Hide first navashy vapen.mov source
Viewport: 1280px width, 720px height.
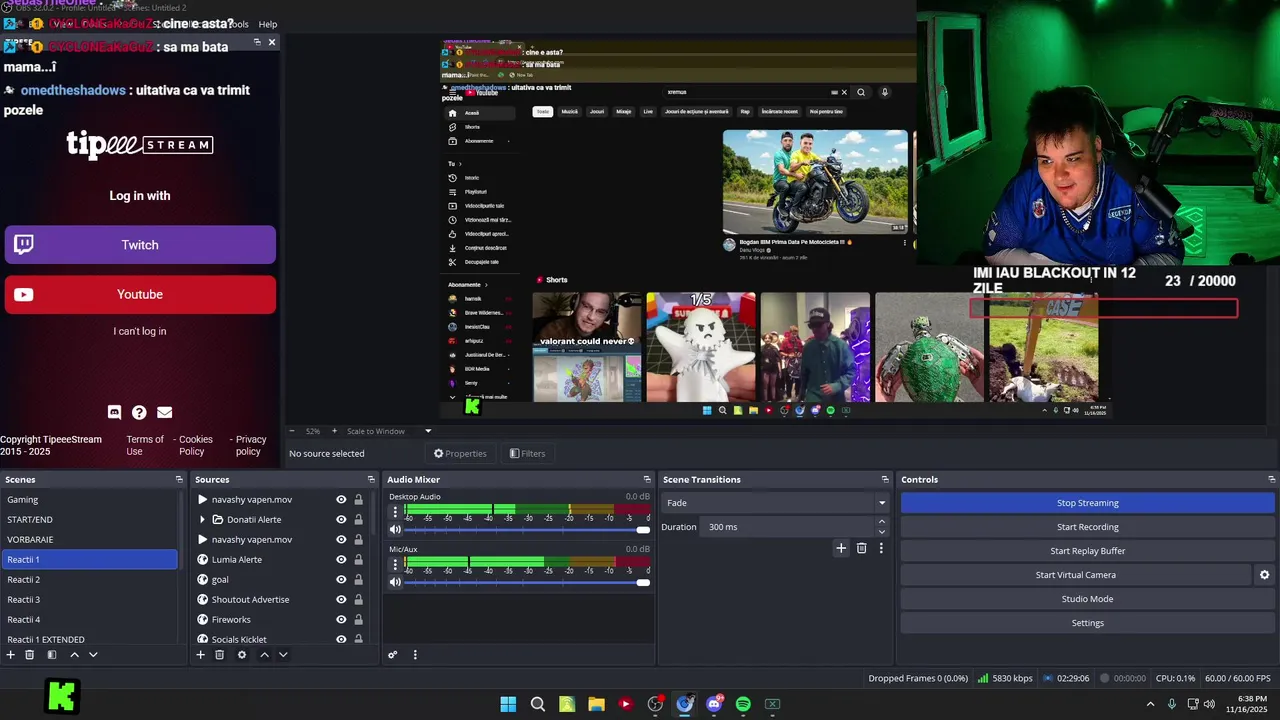(341, 500)
